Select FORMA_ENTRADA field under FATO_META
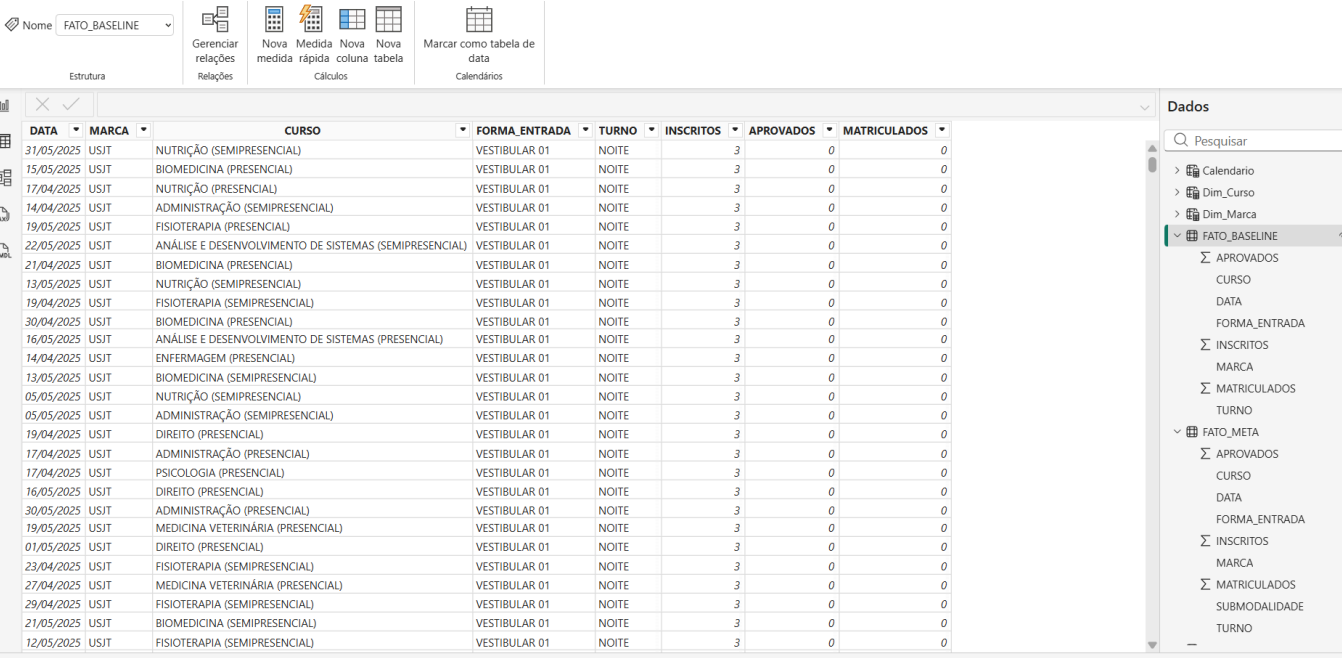This screenshot has width=1342, height=658. point(1260,519)
